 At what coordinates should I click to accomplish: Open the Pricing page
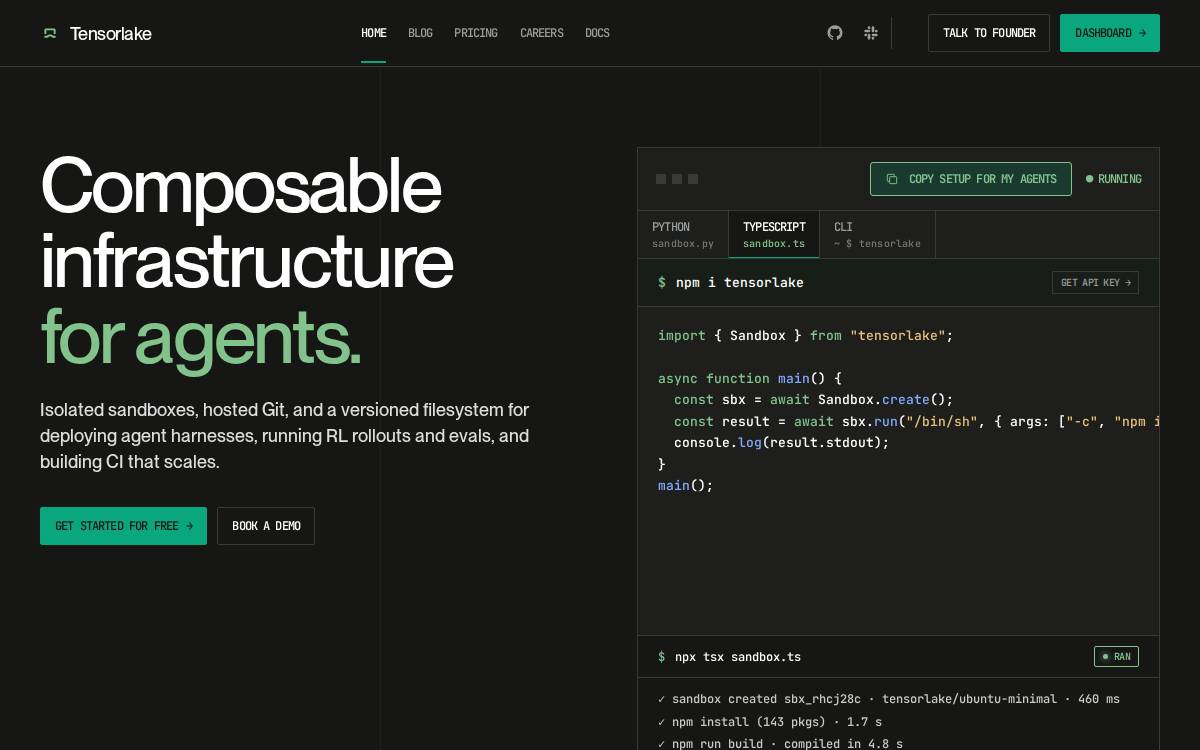(x=476, y=33)
